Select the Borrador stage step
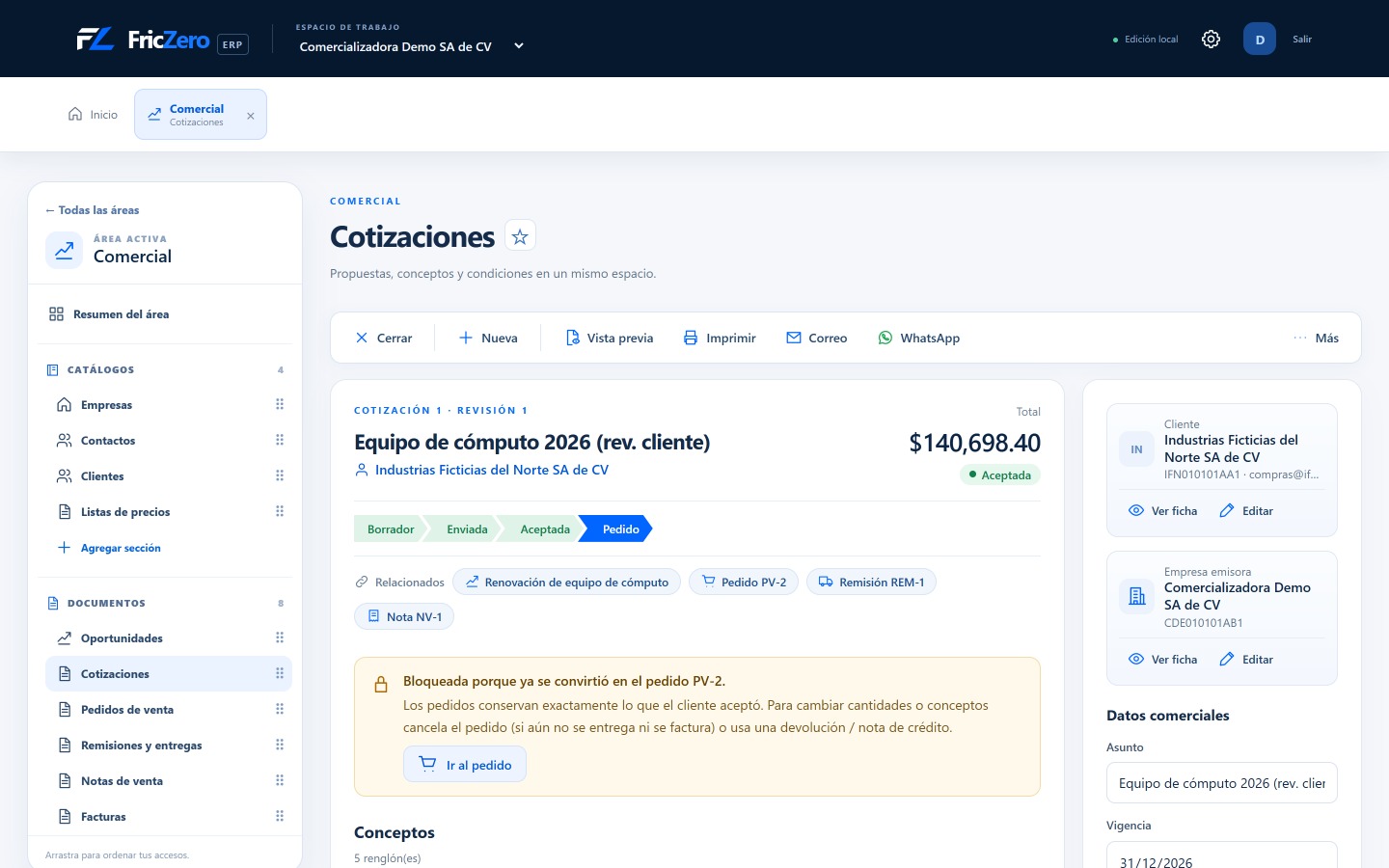1389x868 pixels. [391, 529]
